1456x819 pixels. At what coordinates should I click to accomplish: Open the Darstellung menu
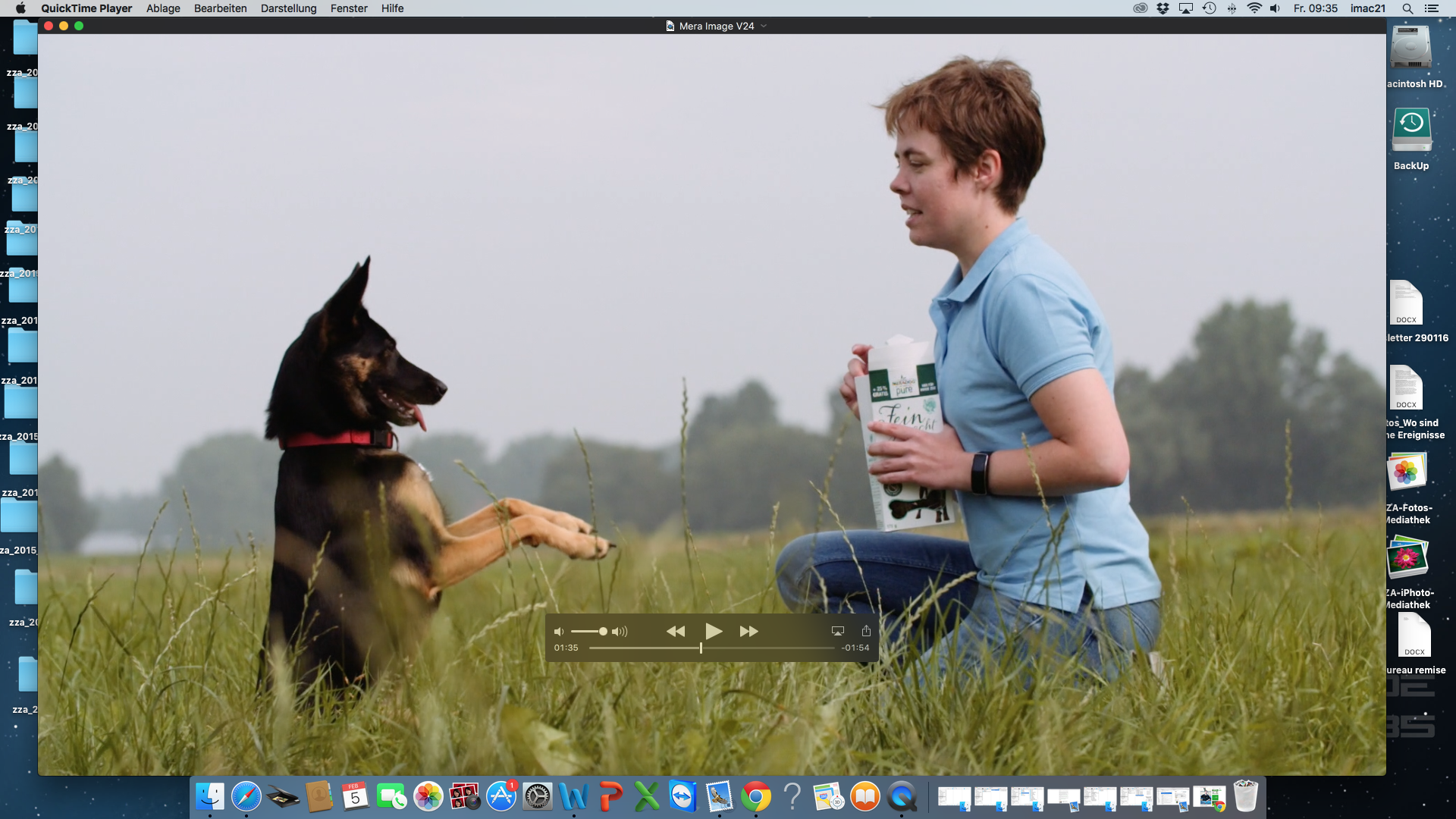pyautogui.click(x=288, y=8)
